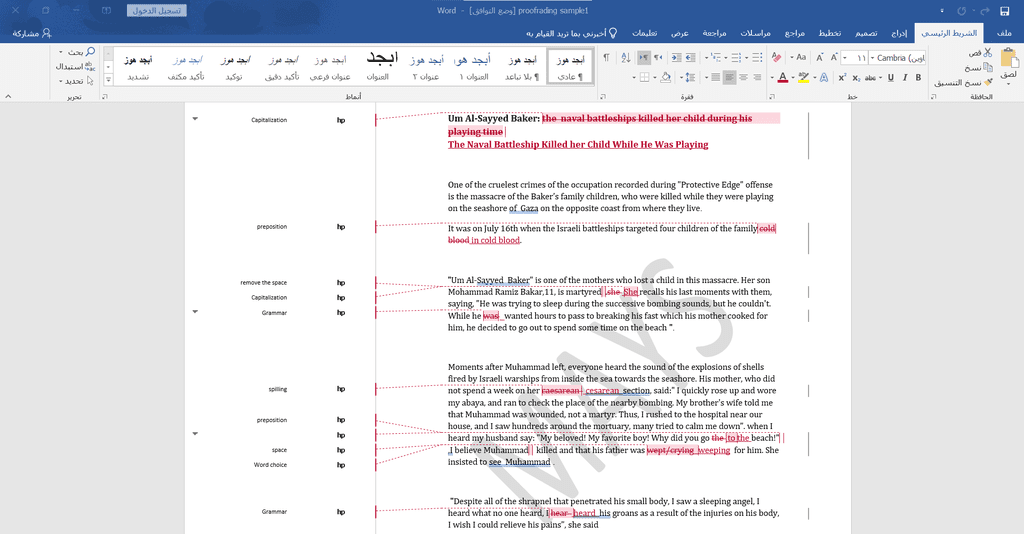
Task: Align paragraph text to the right icon
Action: click(757, 78)
